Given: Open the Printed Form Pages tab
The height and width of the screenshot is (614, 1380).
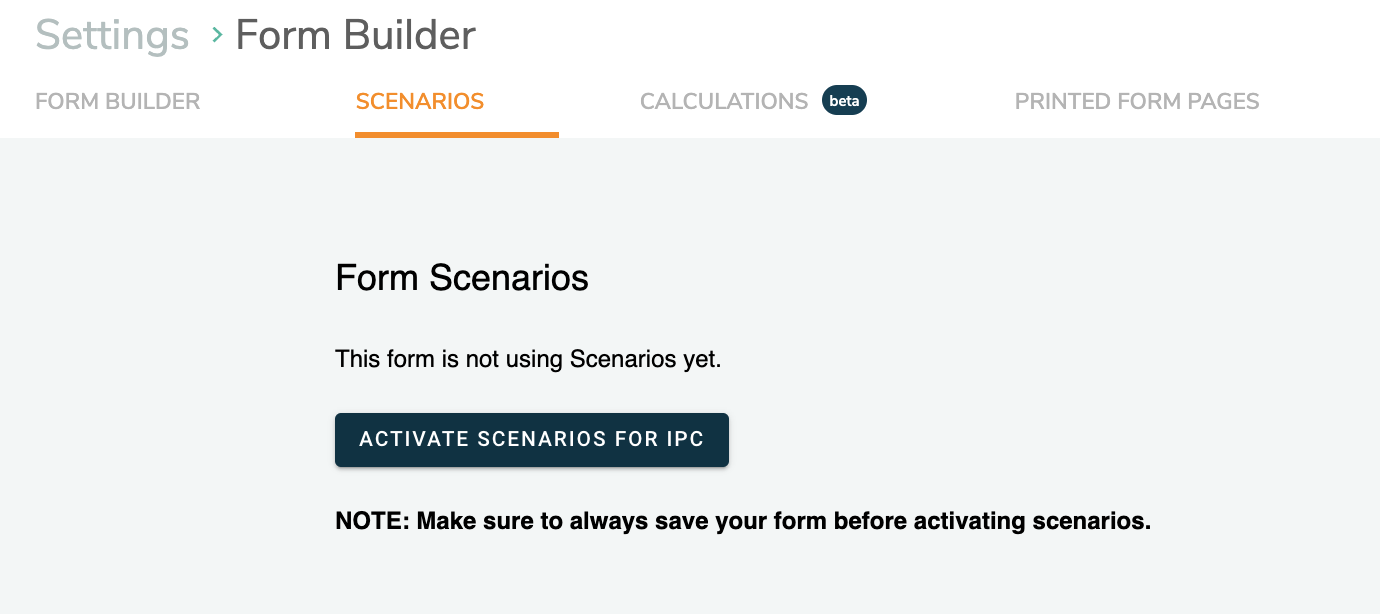Looking at the screenshot, I should 1137,102.
